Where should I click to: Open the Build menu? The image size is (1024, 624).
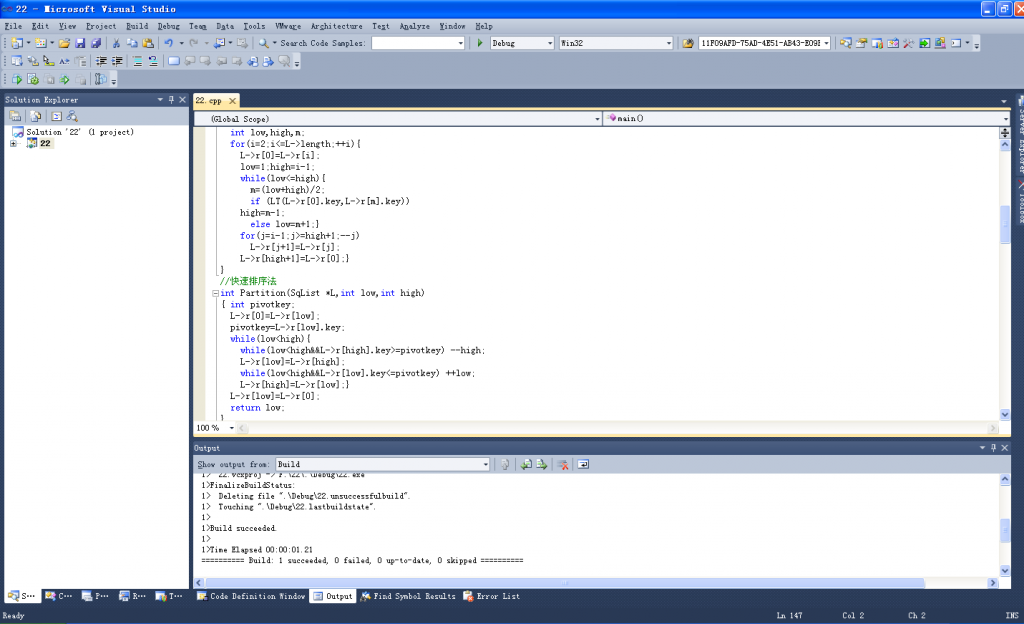pos(135,25)
